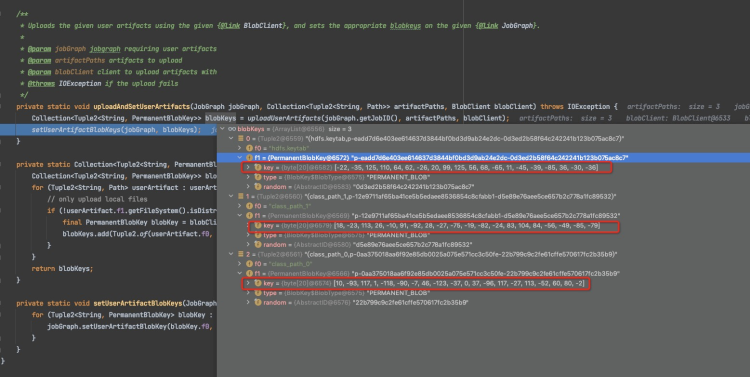The height and width of the screenshot is (377, 750).
Task: Click the byte array starting [-22, -35, 125
Action: point(466,167)
